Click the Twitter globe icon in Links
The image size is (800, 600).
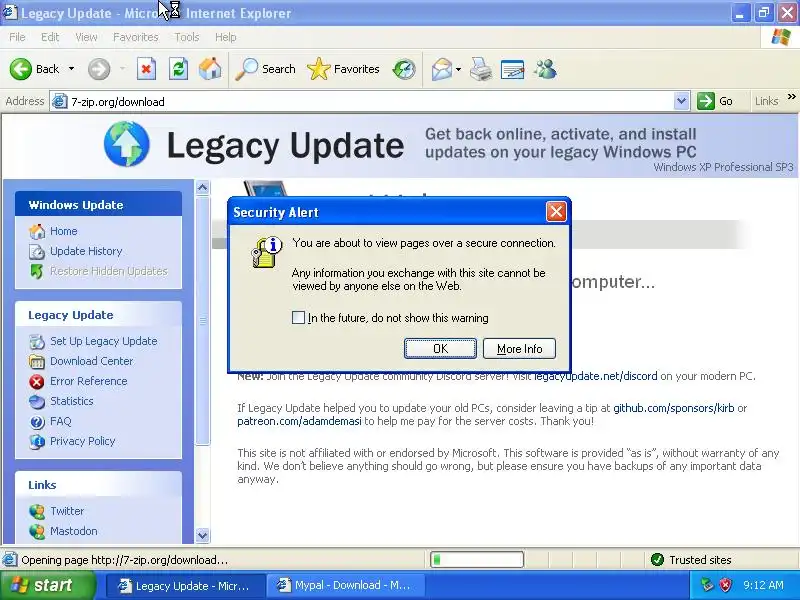pyautogui.click(x=37, y=511)
